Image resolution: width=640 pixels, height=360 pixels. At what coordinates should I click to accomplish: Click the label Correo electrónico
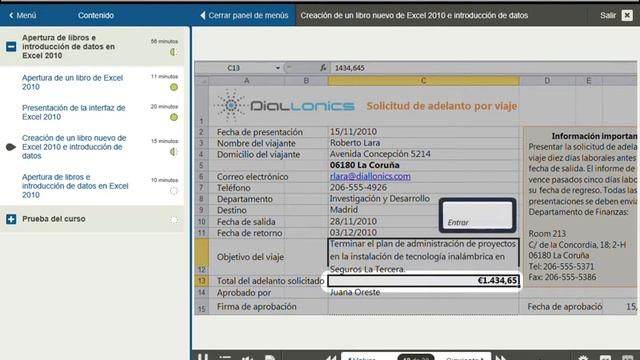point(252,177)
